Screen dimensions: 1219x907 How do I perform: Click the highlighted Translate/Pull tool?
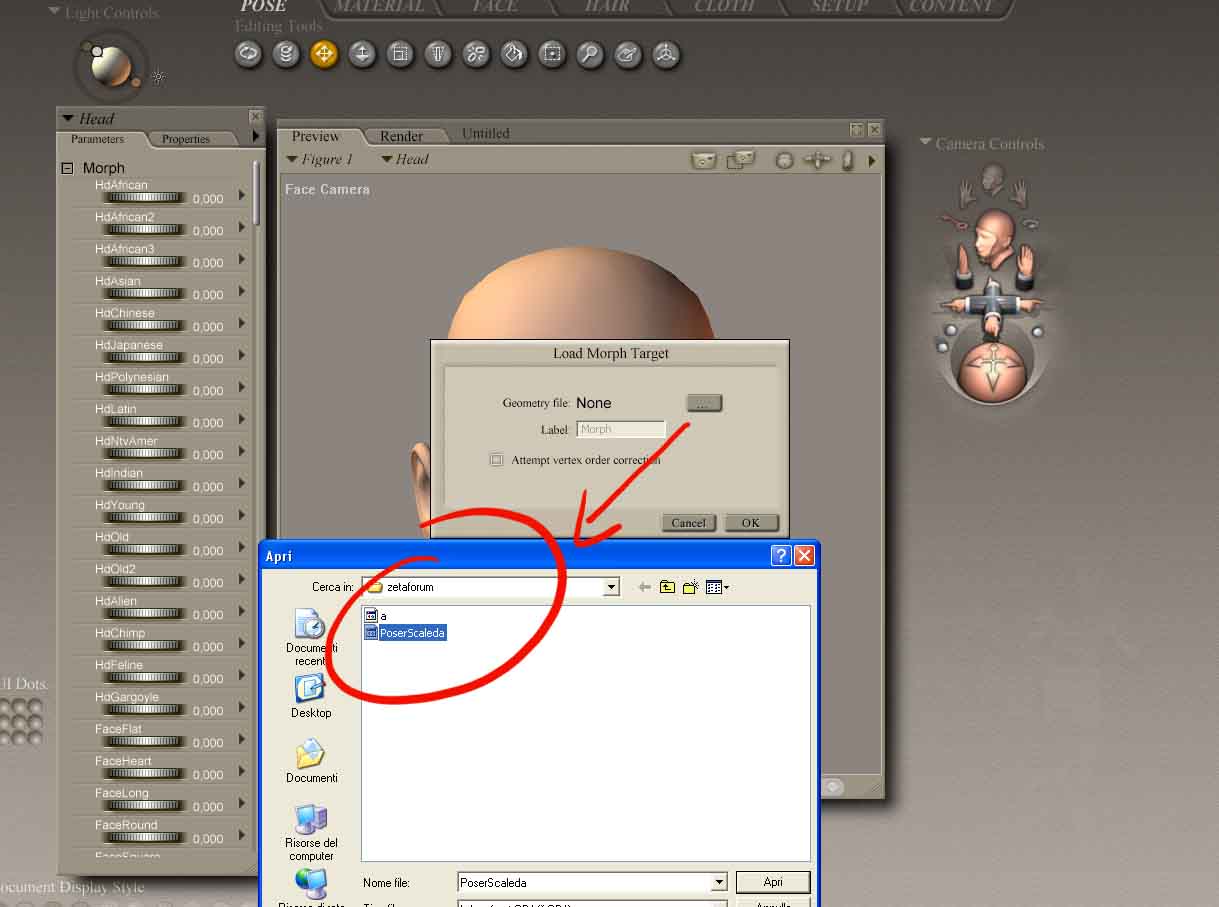324,54
